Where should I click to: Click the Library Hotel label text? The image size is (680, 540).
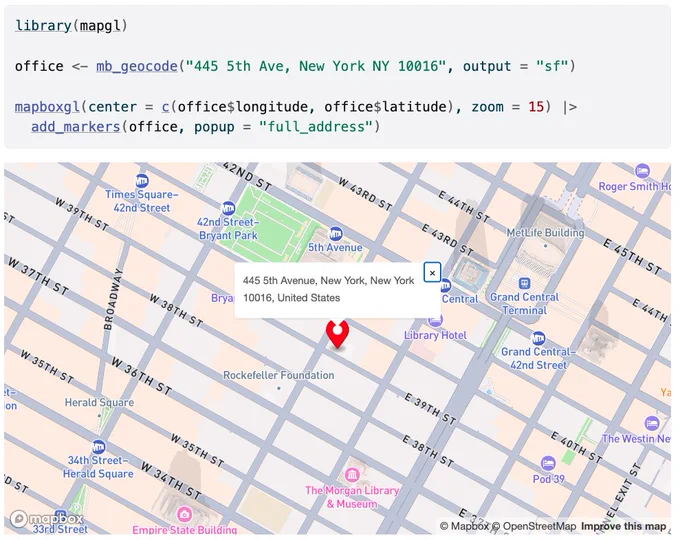pyautogui.click(x=435, y=335)
